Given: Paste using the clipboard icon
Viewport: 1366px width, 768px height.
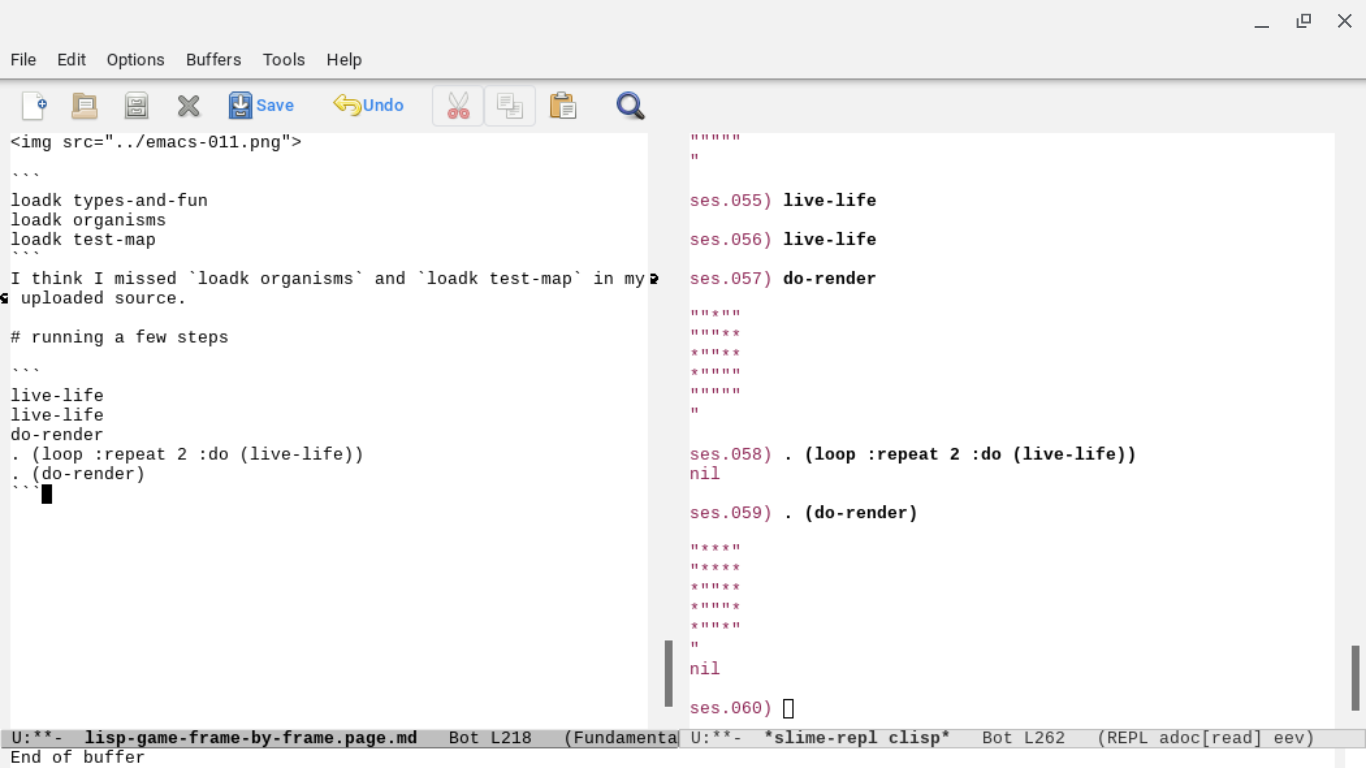Looking at the screenshot, I should click(563, 105).
